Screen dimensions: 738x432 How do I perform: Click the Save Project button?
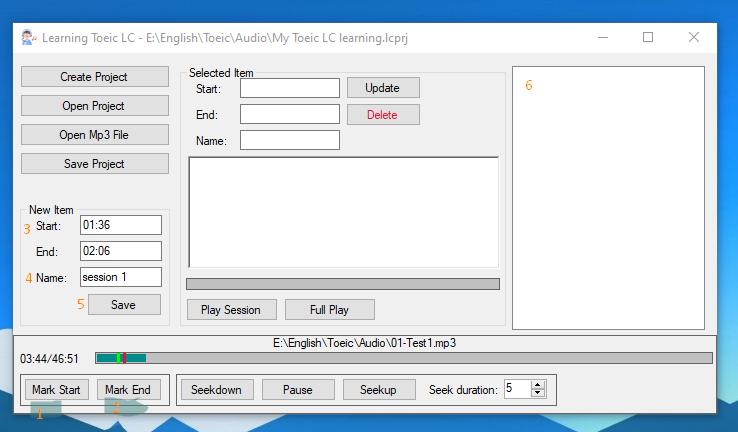point(95,164)
